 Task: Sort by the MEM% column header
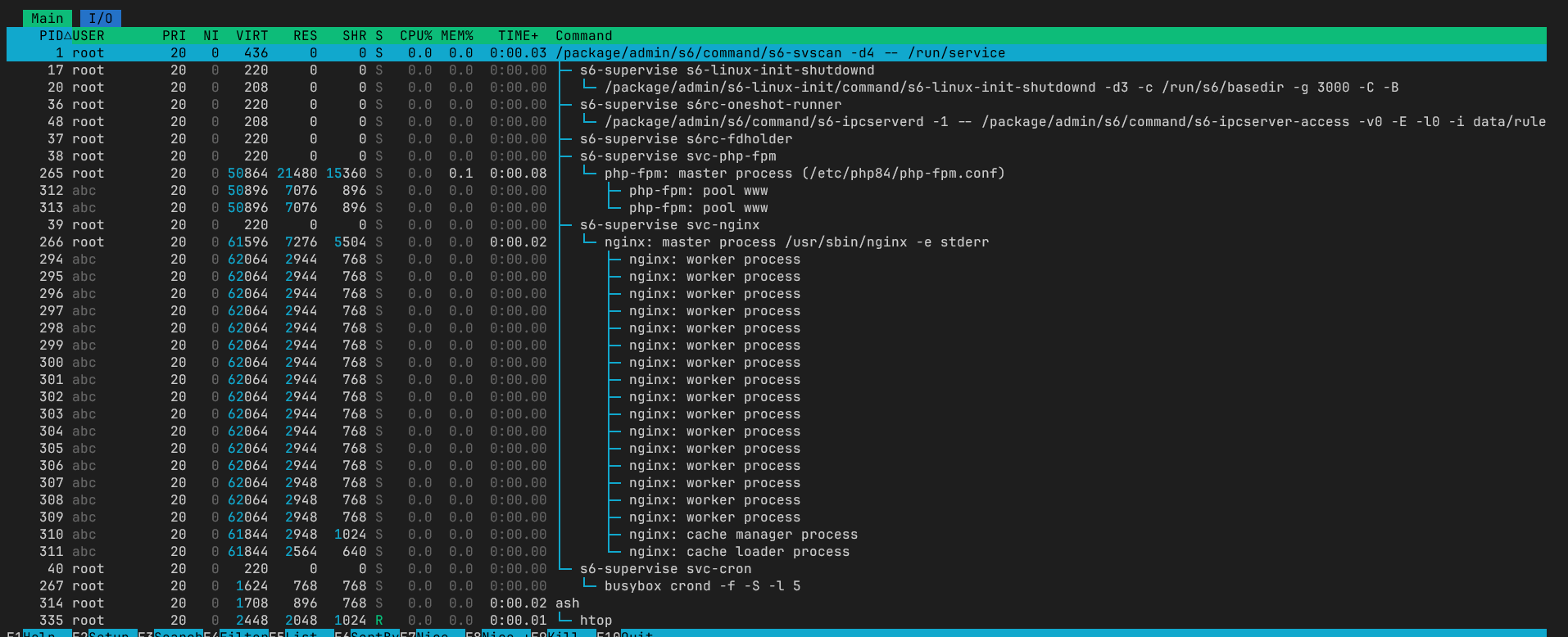(x=456, y=36)
